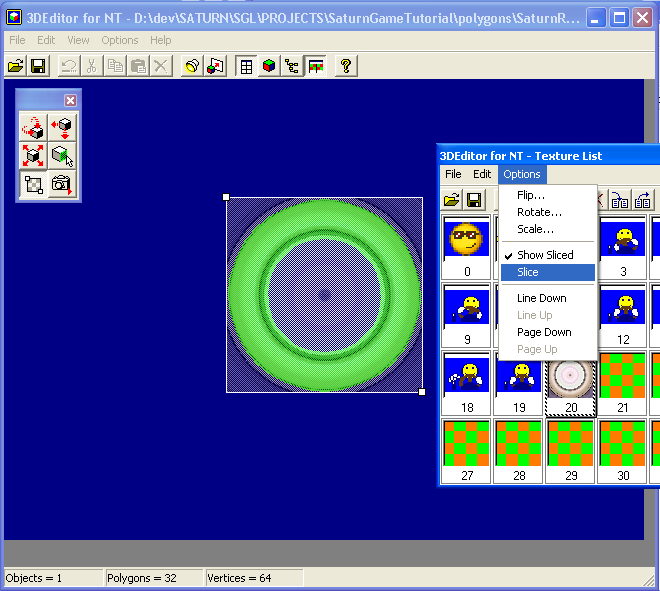The image size is (660, 591).
Task: Choose Scale... from Options menu
Action: tap(548, 229)
